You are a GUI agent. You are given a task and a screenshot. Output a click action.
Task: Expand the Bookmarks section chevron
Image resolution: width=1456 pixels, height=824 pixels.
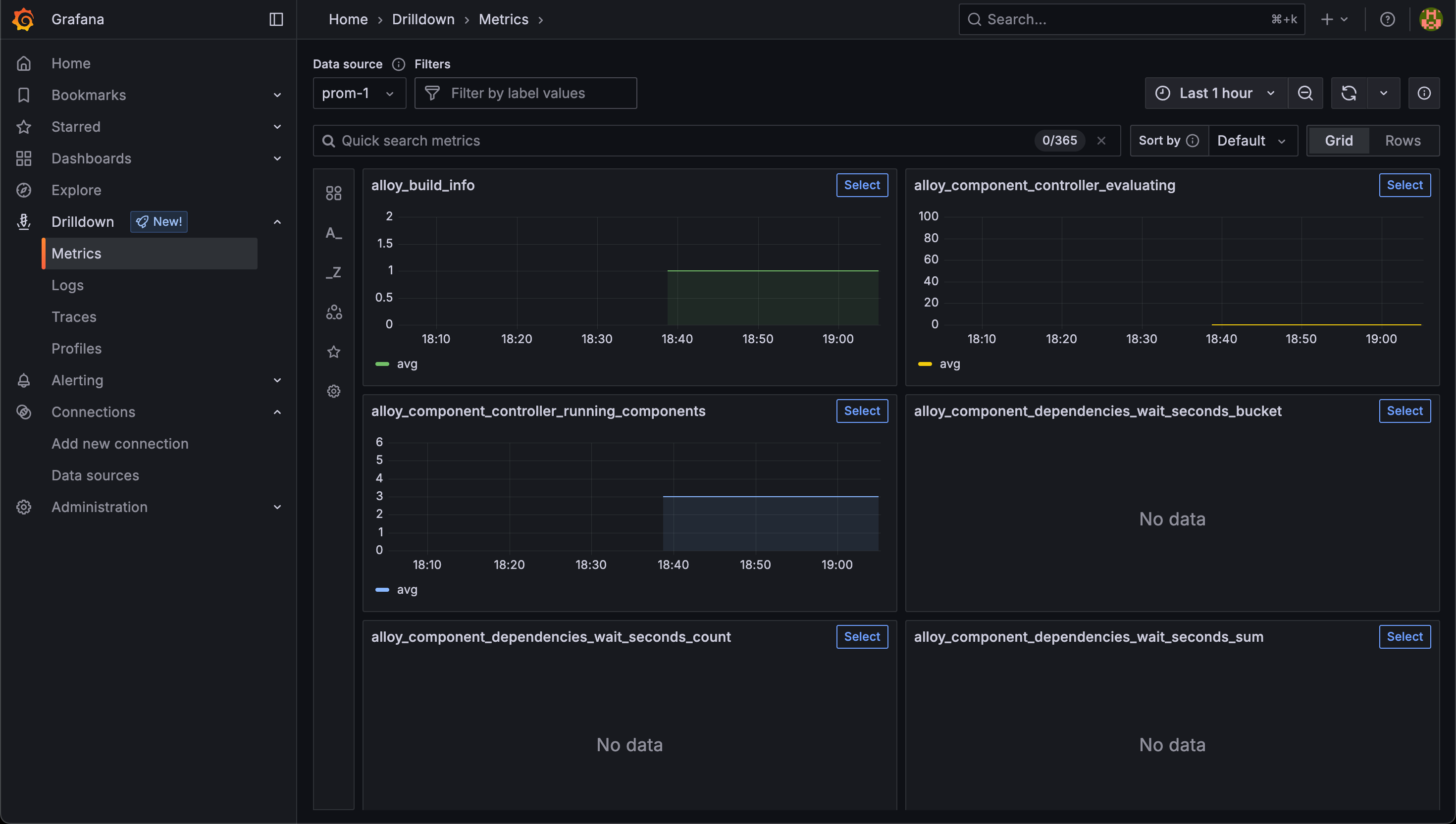click(277, 95)
